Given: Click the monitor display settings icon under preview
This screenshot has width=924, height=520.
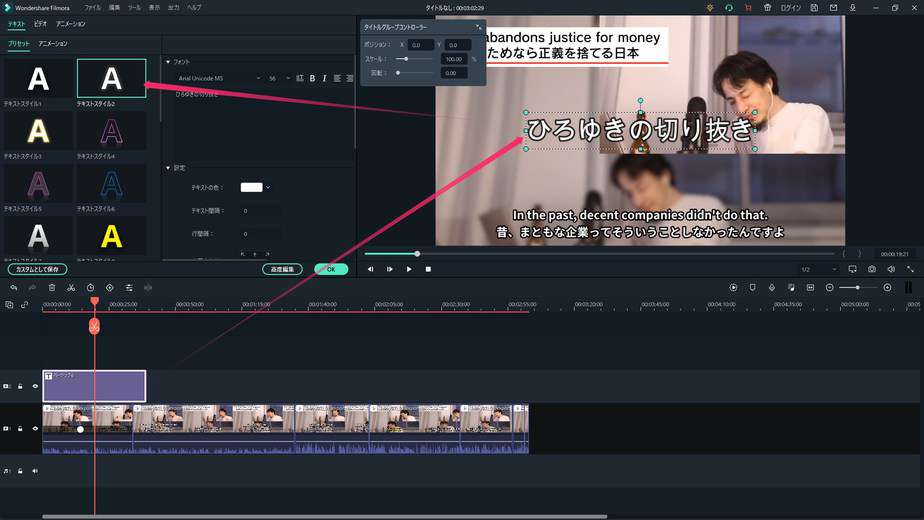Looking at the screenshot, I should [x=852, y=269].
